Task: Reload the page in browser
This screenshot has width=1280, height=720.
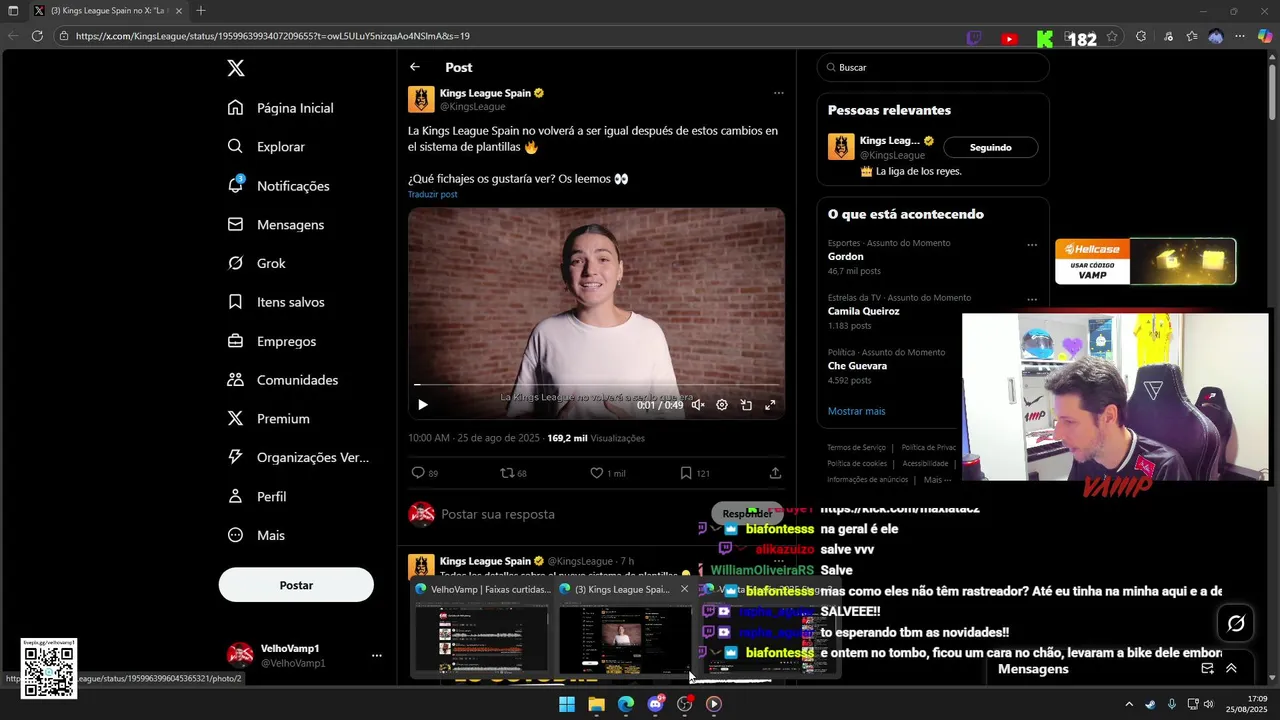Action: pos(37,36)
